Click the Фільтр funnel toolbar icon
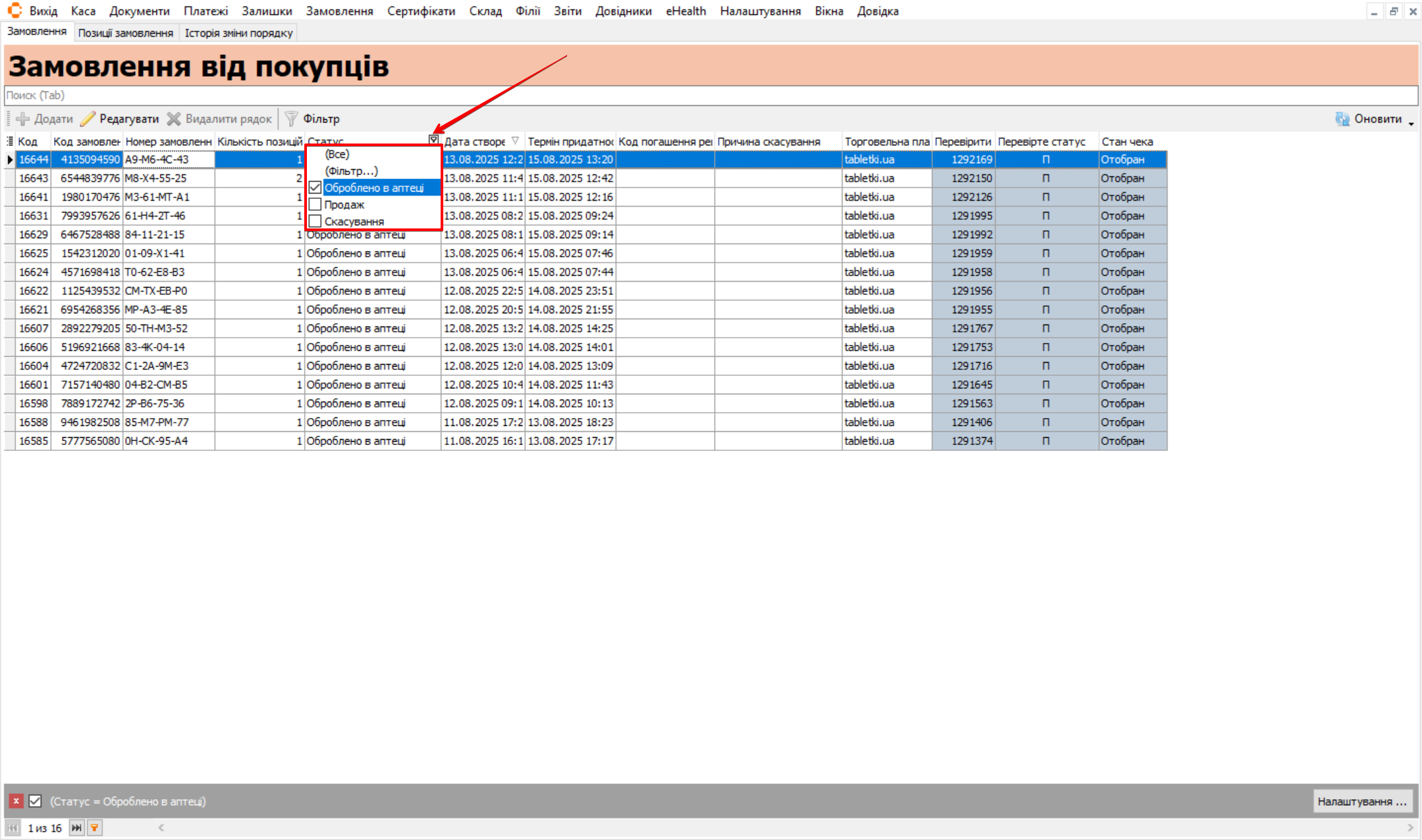1422x840 pixels. pyautogui.click(x=291, y=119)
